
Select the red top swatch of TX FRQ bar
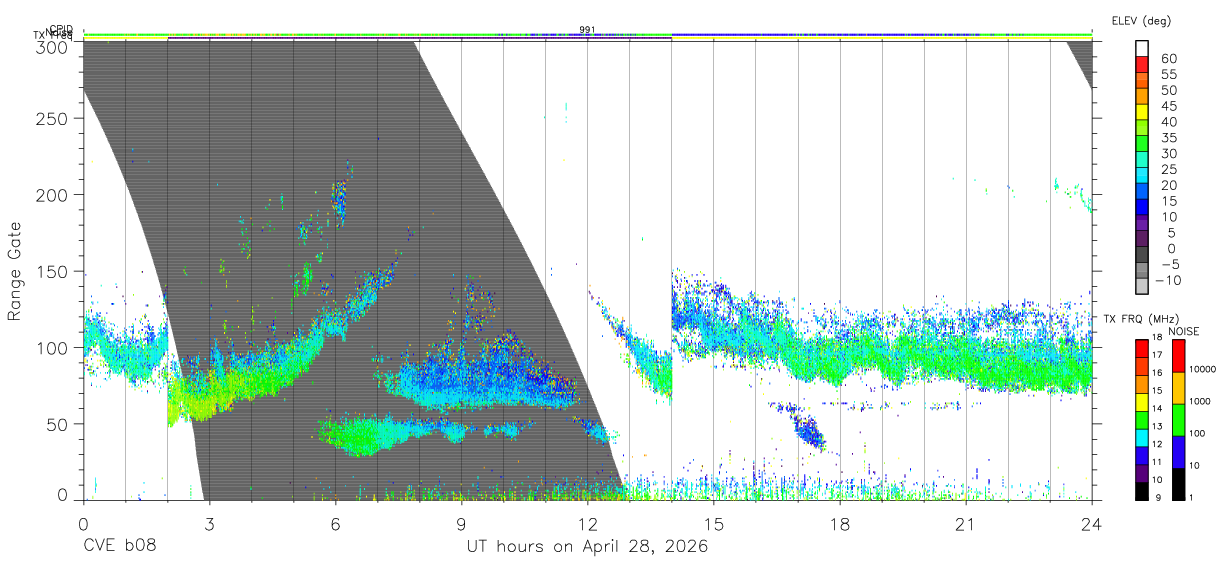tap(1144, 350)
